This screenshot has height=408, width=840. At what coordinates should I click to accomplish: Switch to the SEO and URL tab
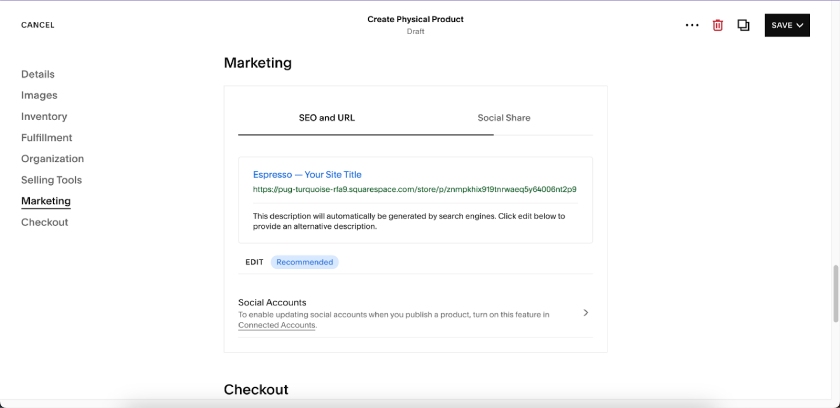click(327, 118)
